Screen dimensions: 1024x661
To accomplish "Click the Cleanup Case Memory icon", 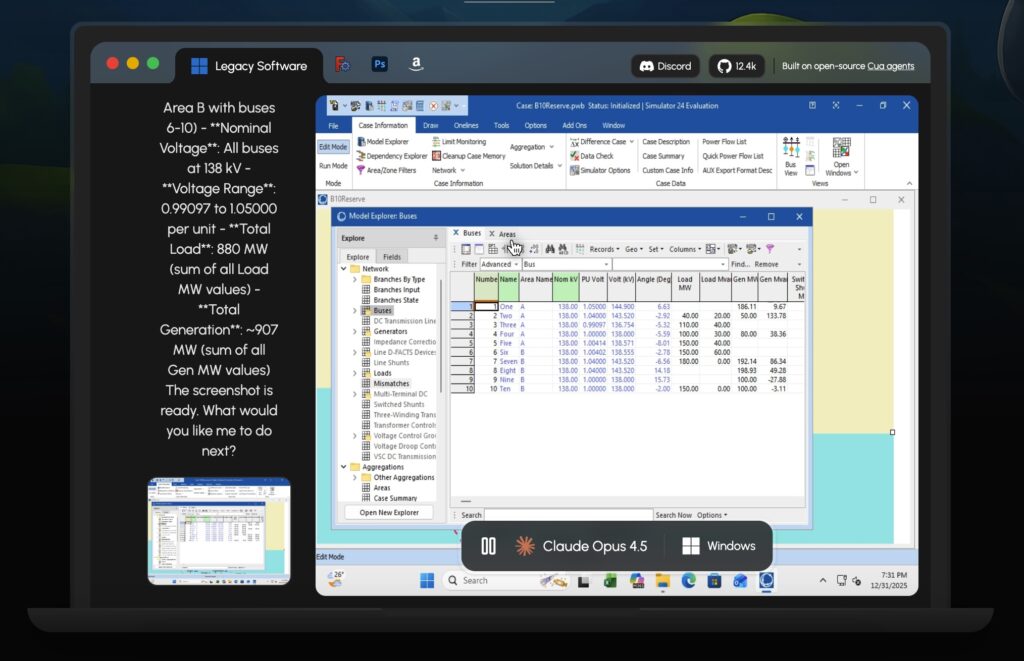I will (473, 156).
